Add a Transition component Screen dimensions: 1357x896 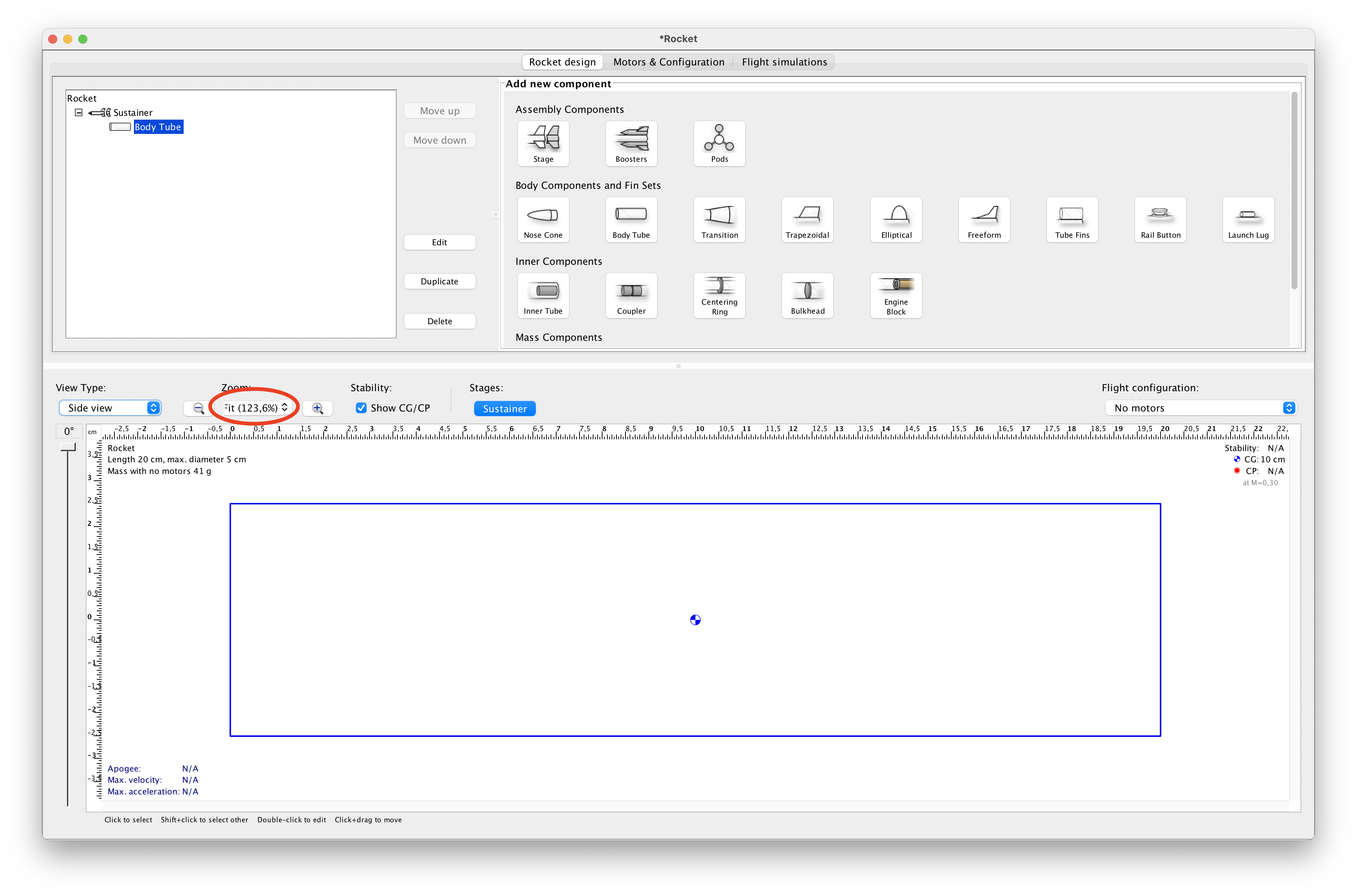click(x=718, y=220)
